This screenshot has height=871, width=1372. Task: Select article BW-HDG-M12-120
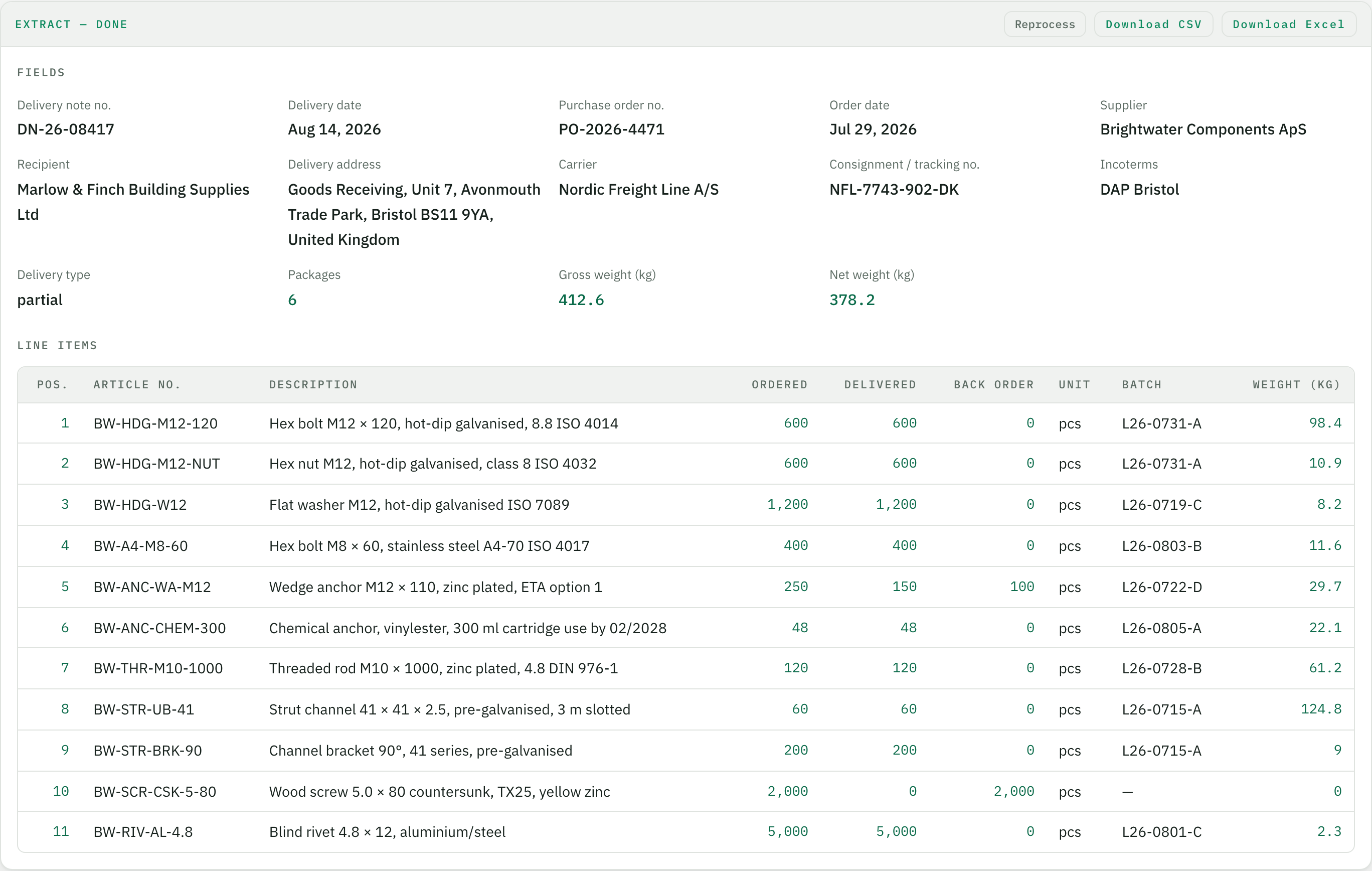point(155,423)
